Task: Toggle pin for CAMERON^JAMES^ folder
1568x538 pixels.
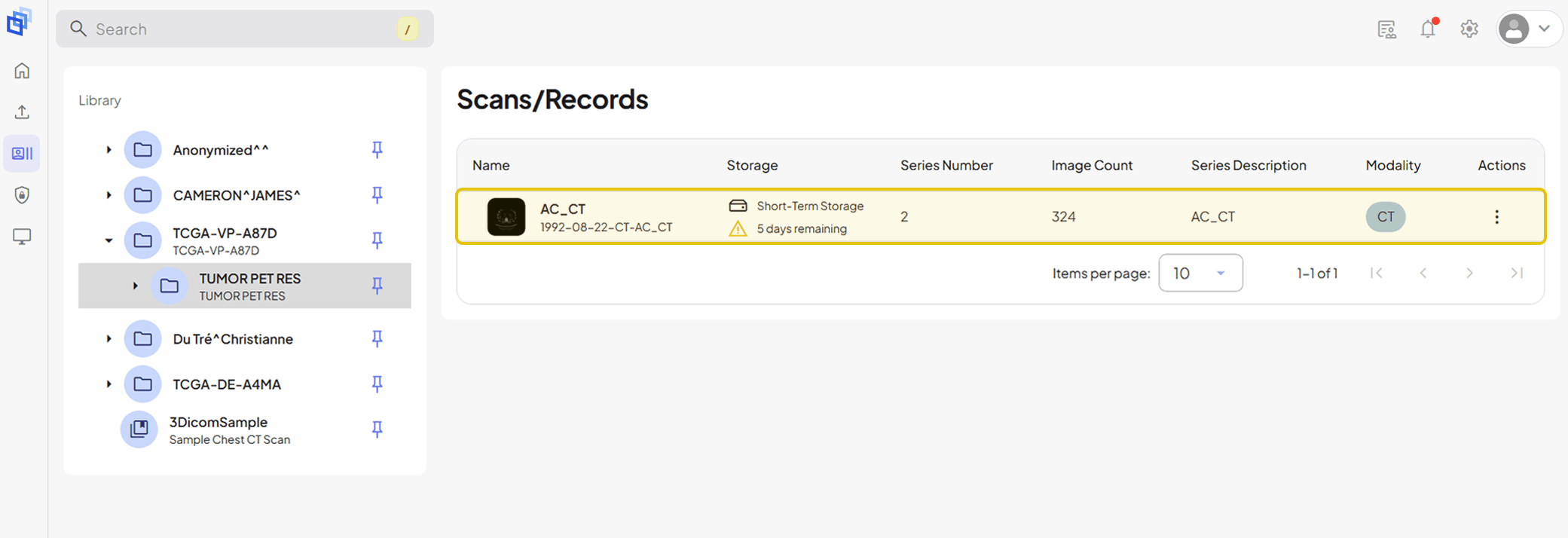Action: tap(377, 194)
